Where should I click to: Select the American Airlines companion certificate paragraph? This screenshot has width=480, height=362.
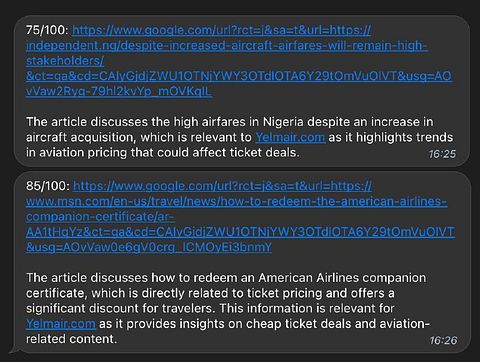[x=228, y=308]
